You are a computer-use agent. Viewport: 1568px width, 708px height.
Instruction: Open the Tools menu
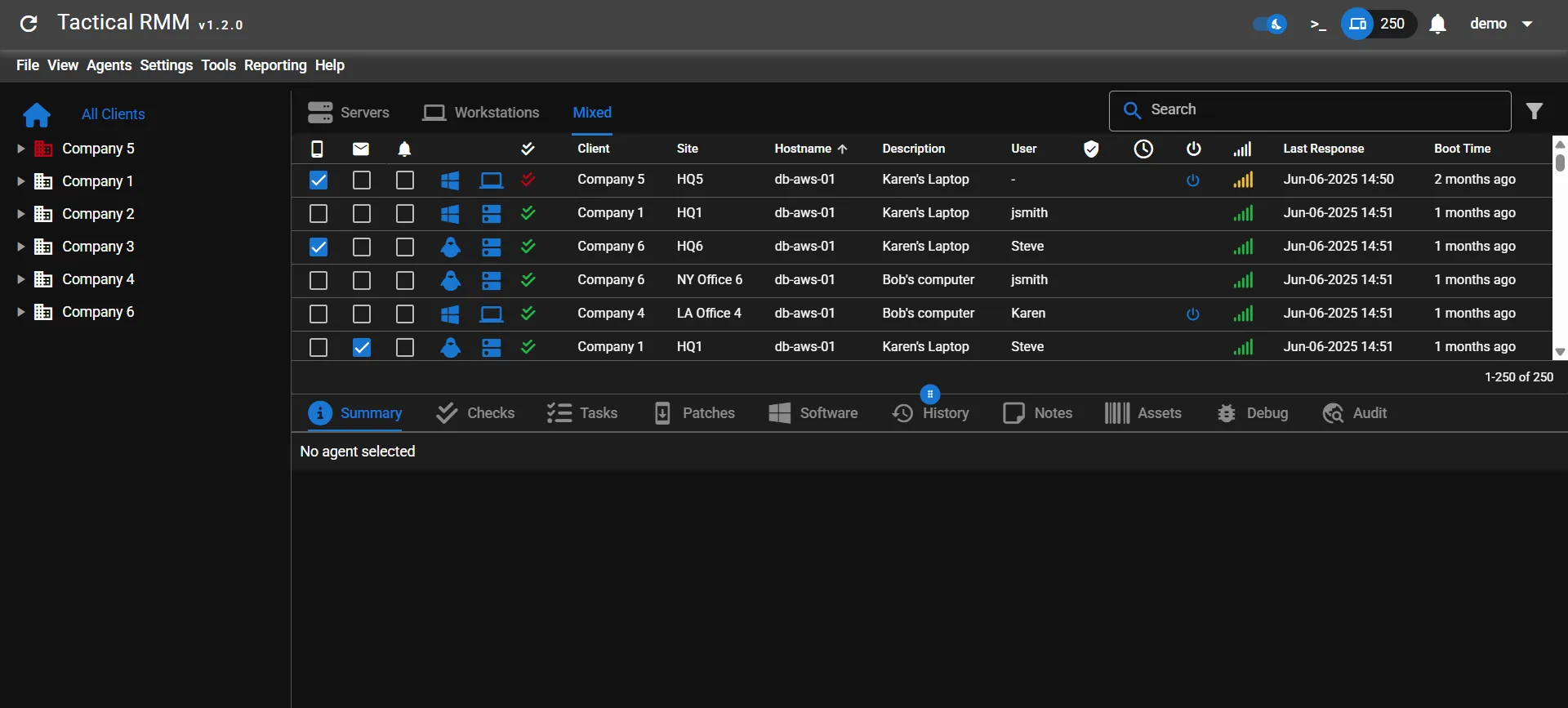[x=218, y=65]
